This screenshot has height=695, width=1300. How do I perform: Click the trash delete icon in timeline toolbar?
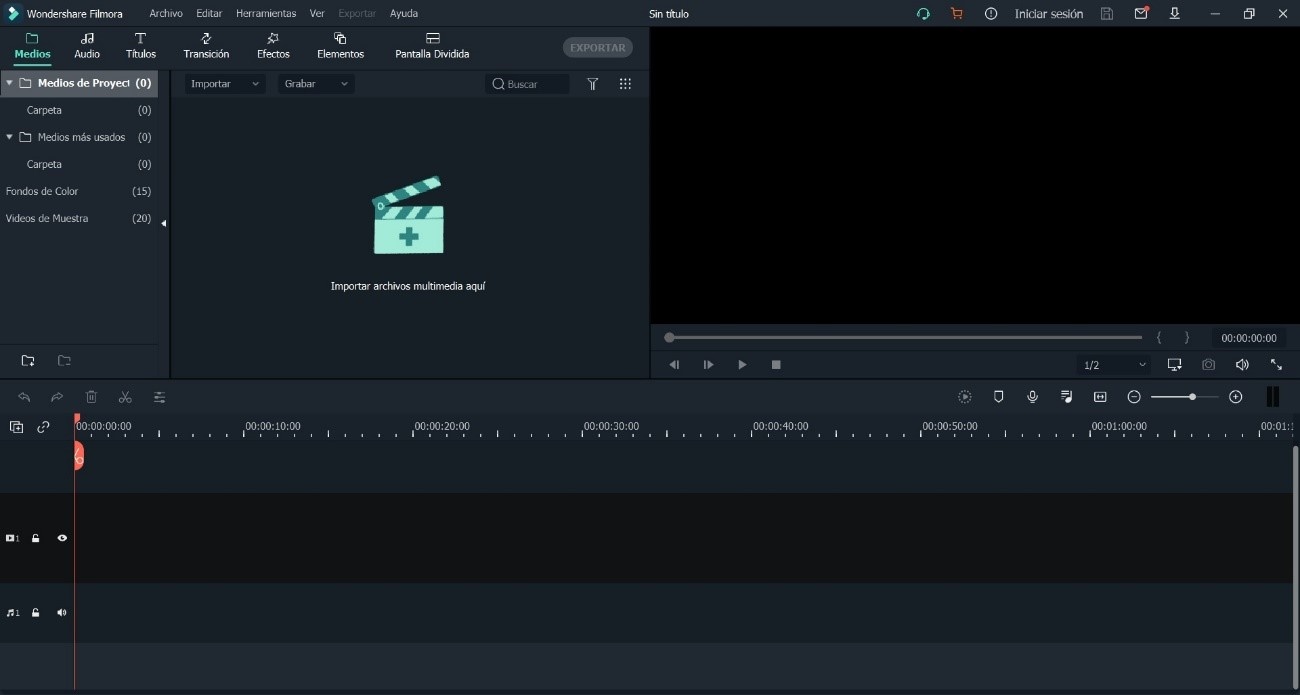(x=91, y=397)
